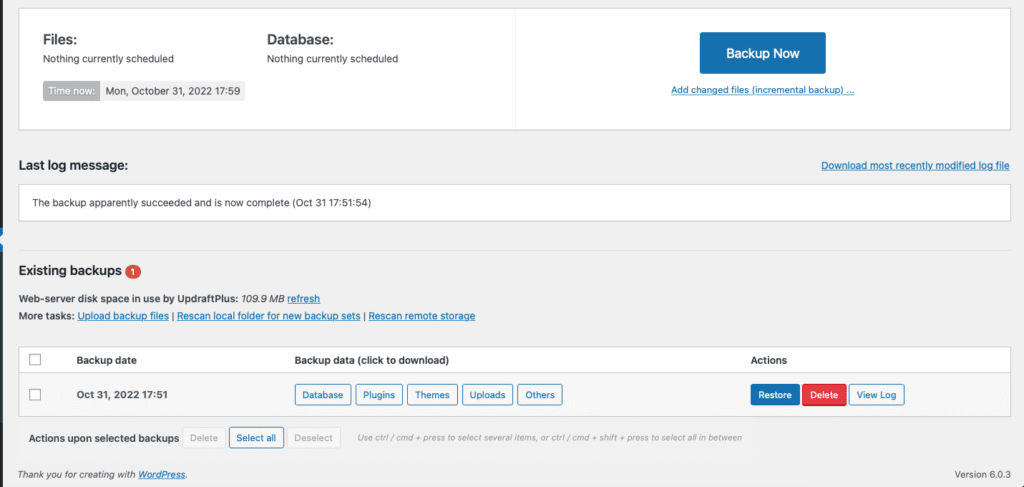Screen dimensions: 1024x487
Task: Open View Log for the backup
Action: tap(876, 395)
